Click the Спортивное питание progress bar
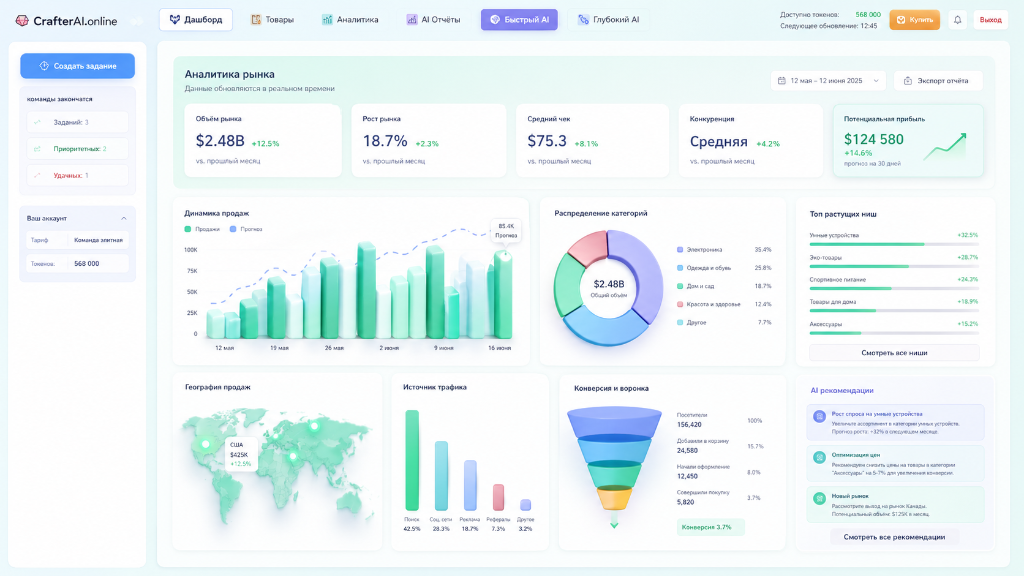Image resolution: width=1024 pixels, height=576 pixels. (x=894, y=289)
